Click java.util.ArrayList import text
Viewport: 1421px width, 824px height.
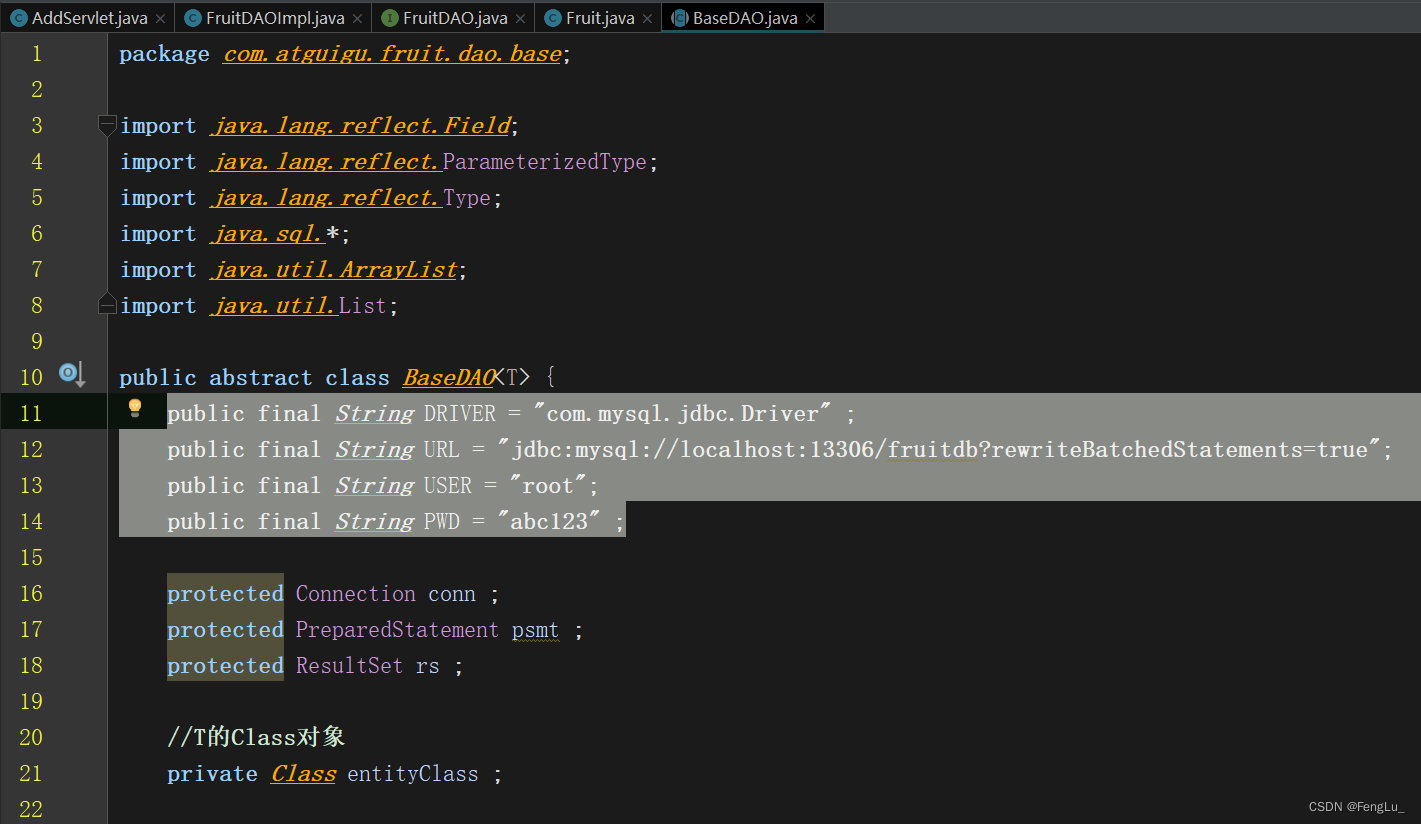click(x=334, y=270)
